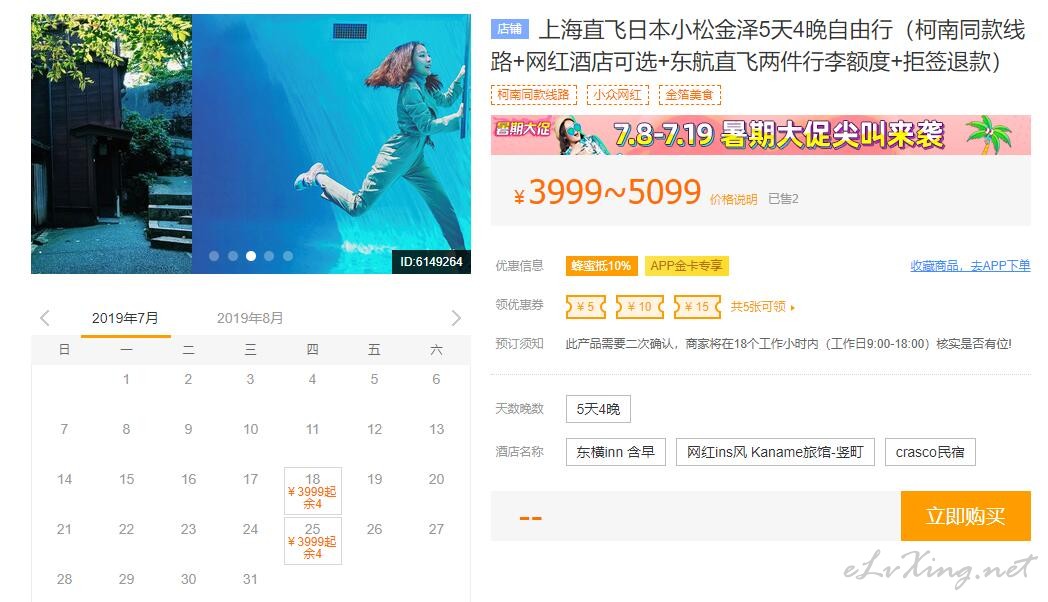The width and height of the screenshot is (1048, 602).
Task: Expand the 共5张可领 coupon list
Action: tap(762, 307)
